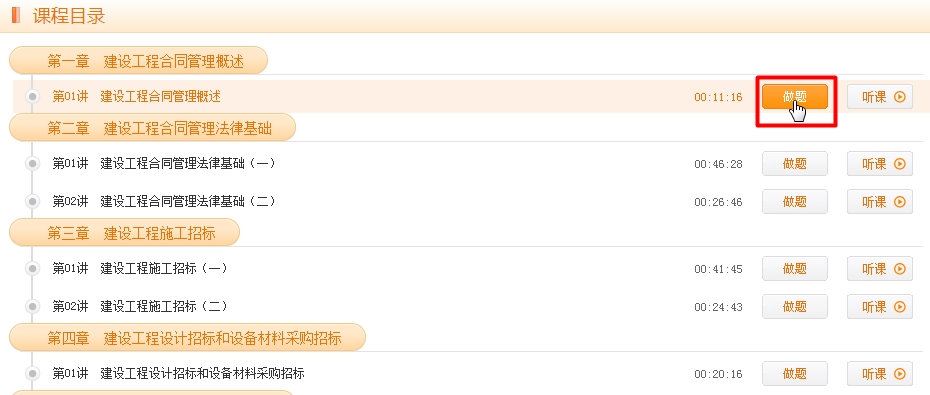This screenshot has width=930, height=395.
Task: Click the highlighted 做题 button for 建设工程合同管理概述
Action: (x=795, y=97)
